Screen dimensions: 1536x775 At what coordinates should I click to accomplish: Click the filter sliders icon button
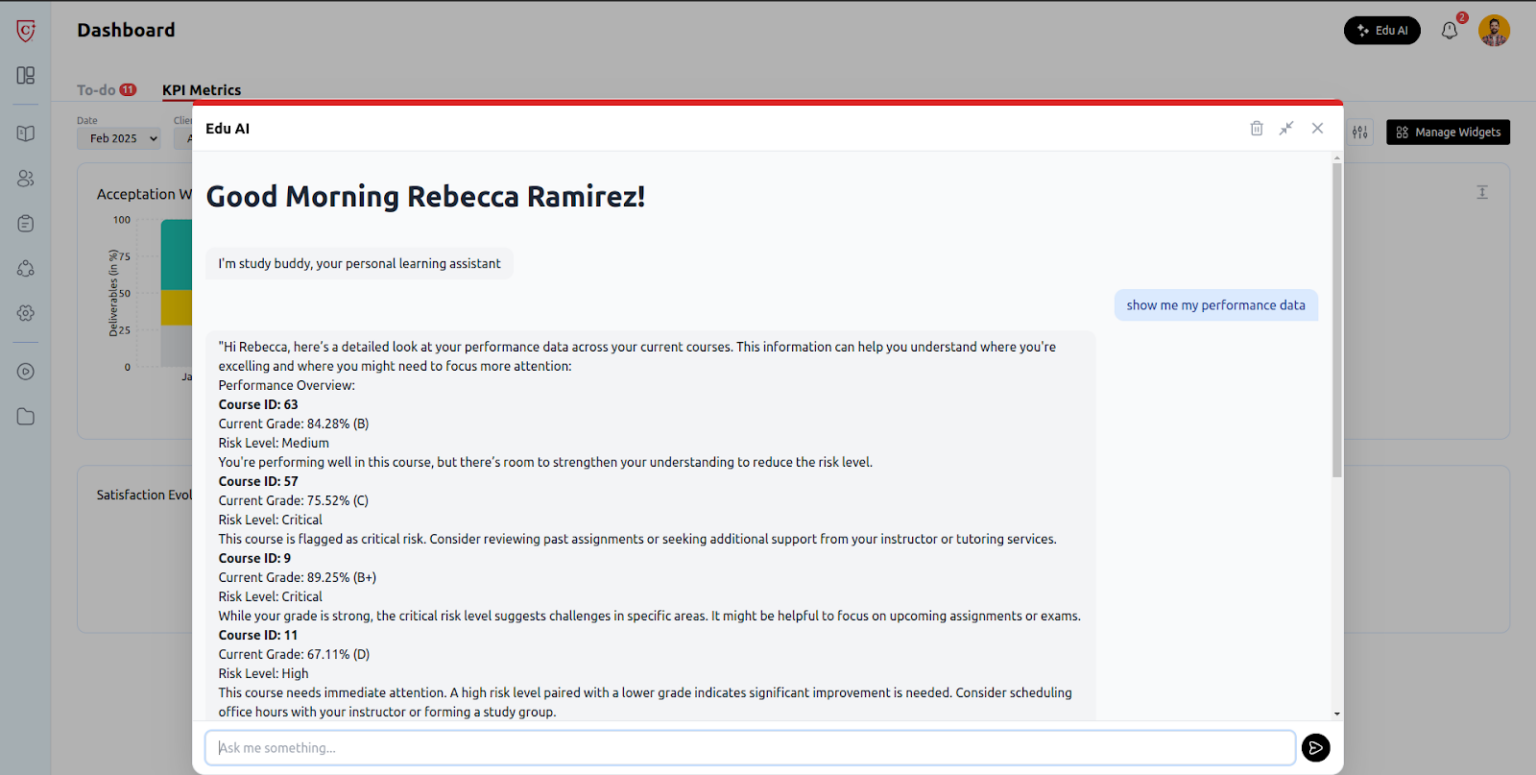[x=1359, y=132]
